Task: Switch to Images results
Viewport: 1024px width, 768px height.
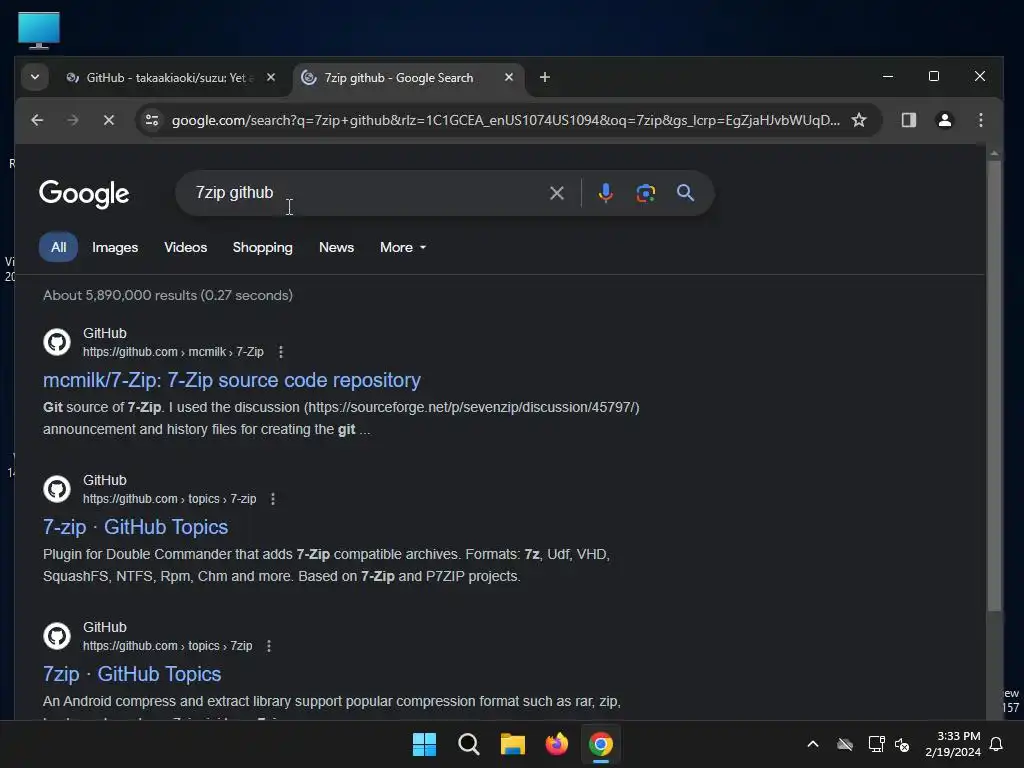Action: 115,247
